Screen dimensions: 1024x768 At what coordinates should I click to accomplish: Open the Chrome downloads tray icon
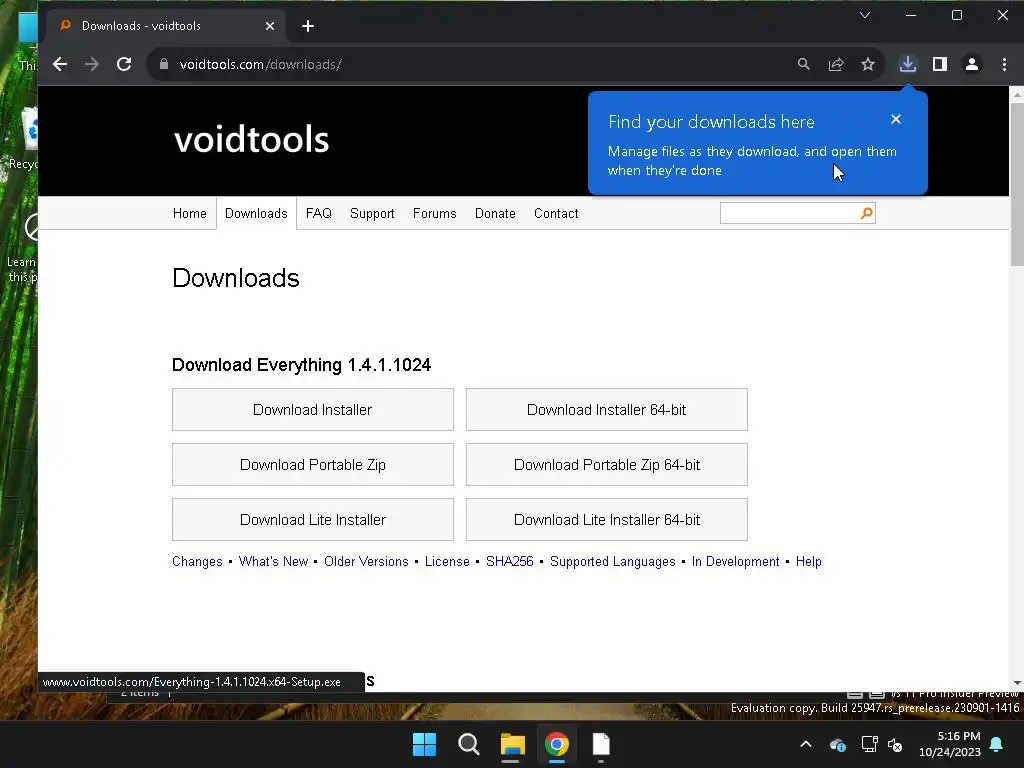908,64
